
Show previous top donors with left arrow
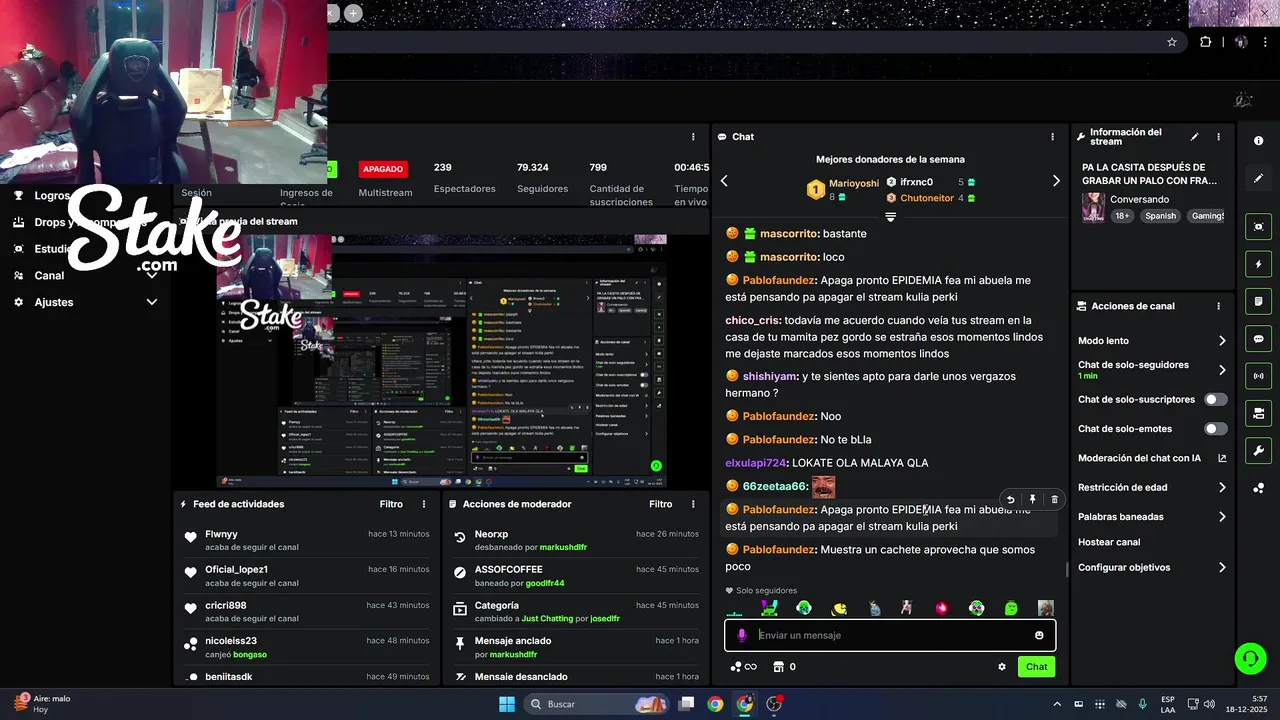tap(724, 181)
